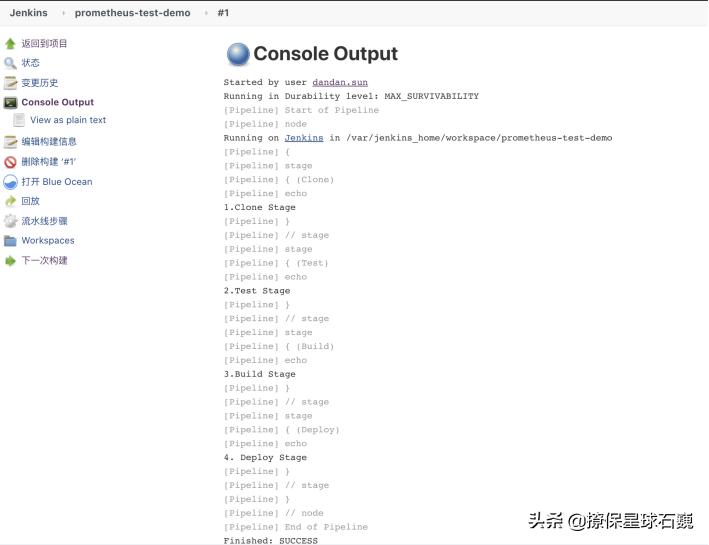The image size is (709, 545).
Task: Click the gear pipeline steps icon
Action: [10, 221]
